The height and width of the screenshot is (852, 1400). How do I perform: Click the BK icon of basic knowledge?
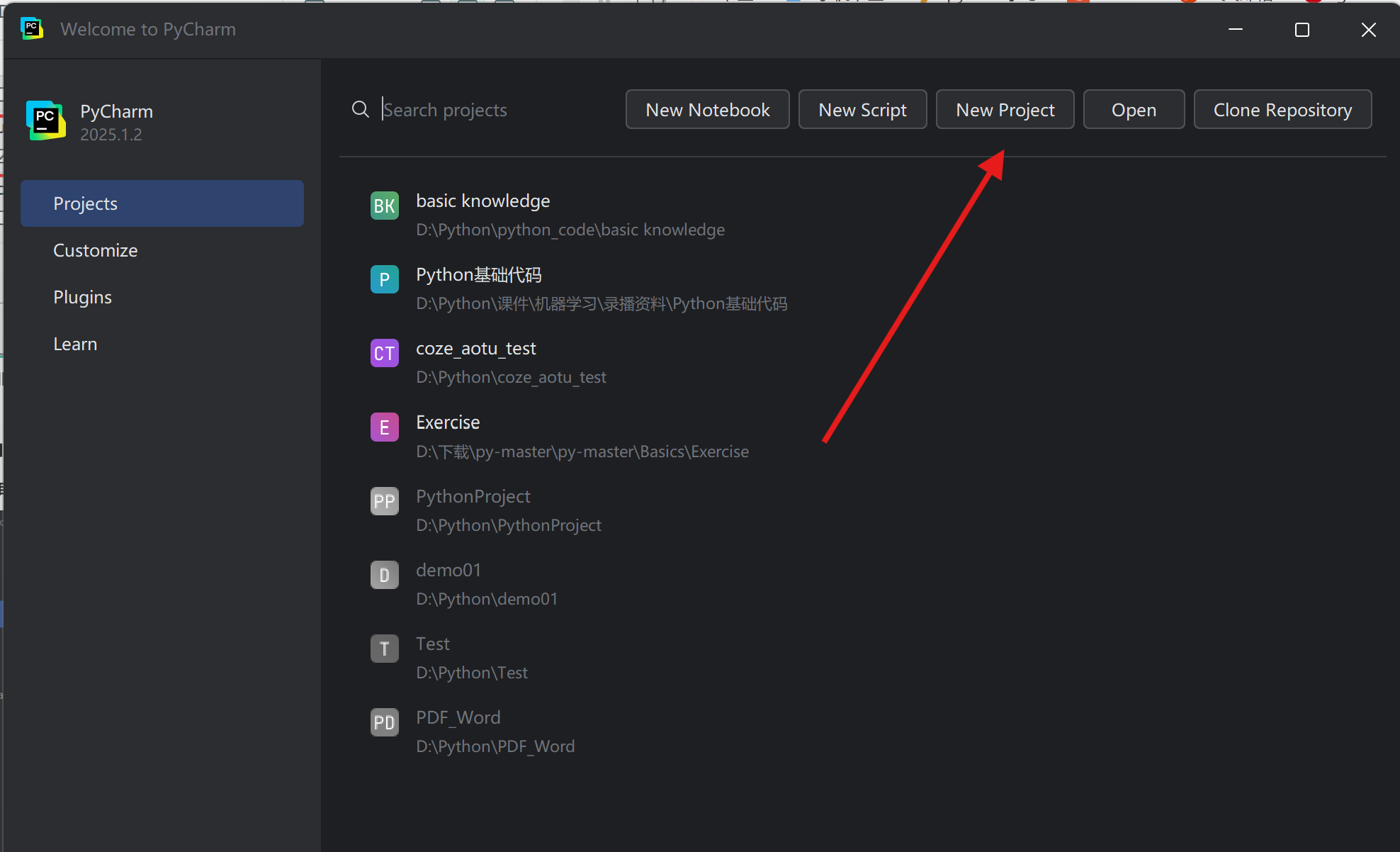(x=384, y=206)
